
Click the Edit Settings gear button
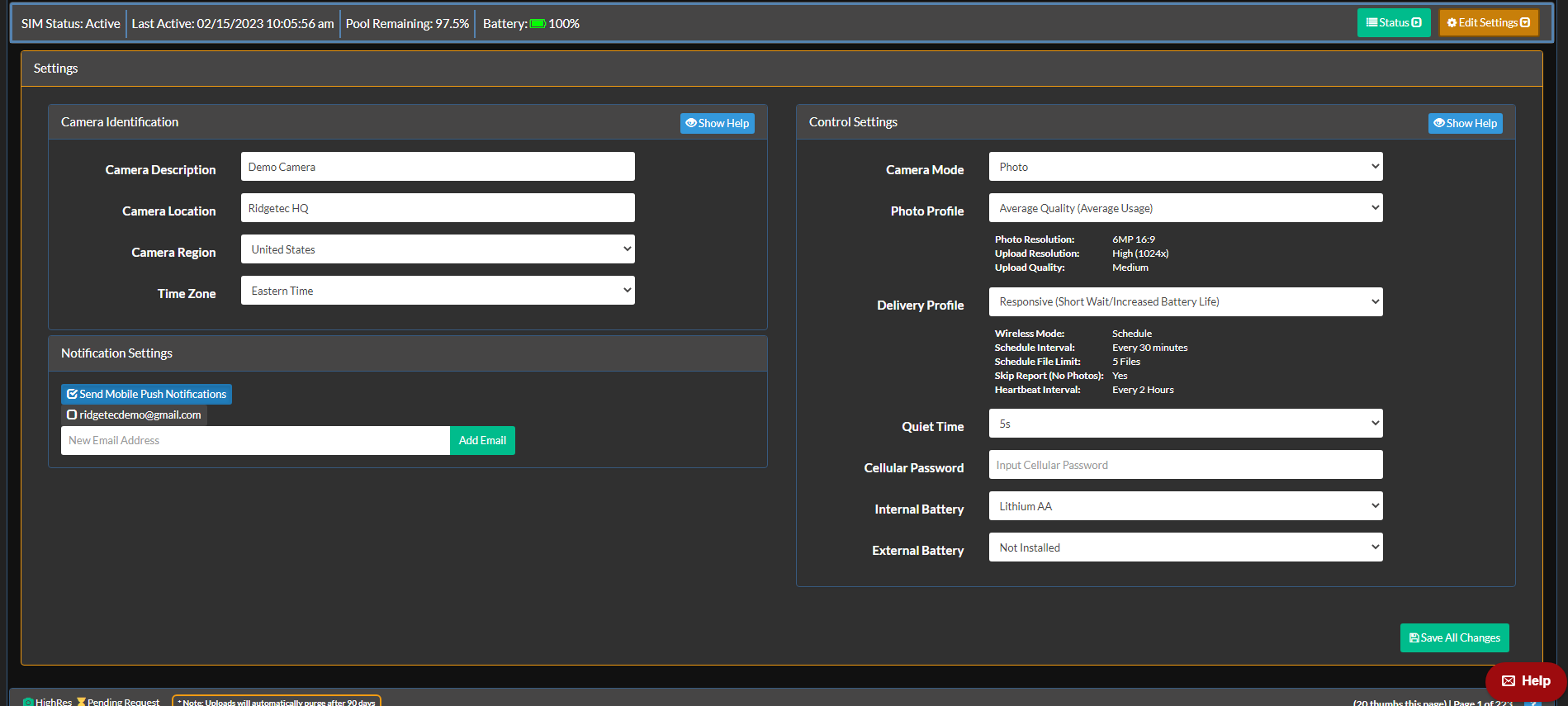[x=1488, y=23]
